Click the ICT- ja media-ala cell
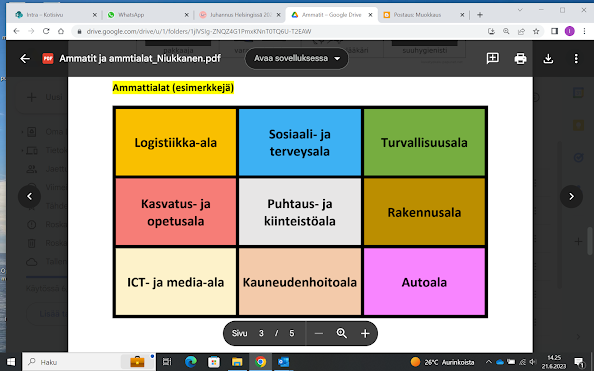This screenshot has height=371, width=594. [176, 282]
